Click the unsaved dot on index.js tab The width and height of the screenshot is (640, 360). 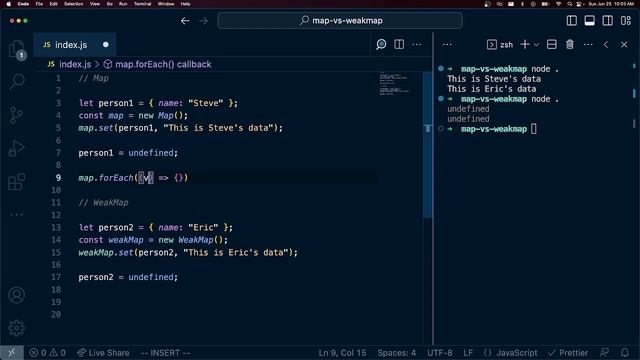click(106, 44)
